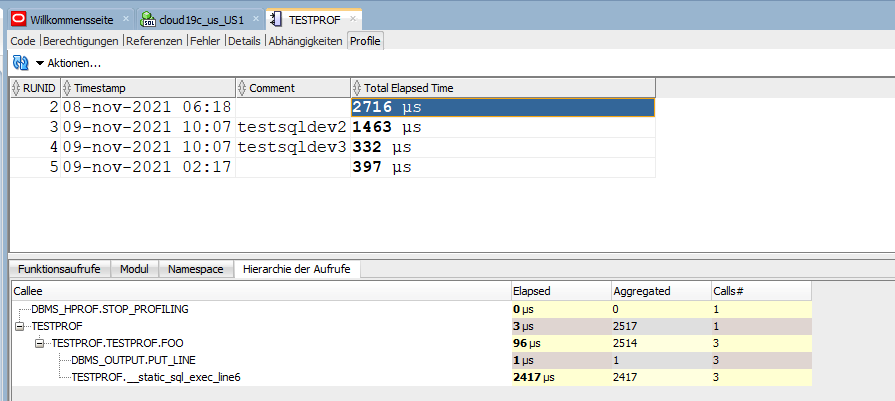This screenshot has height=401, width=895.
Task: Open the Aktionen... dropdown menu
Action: tap(68, 63)
